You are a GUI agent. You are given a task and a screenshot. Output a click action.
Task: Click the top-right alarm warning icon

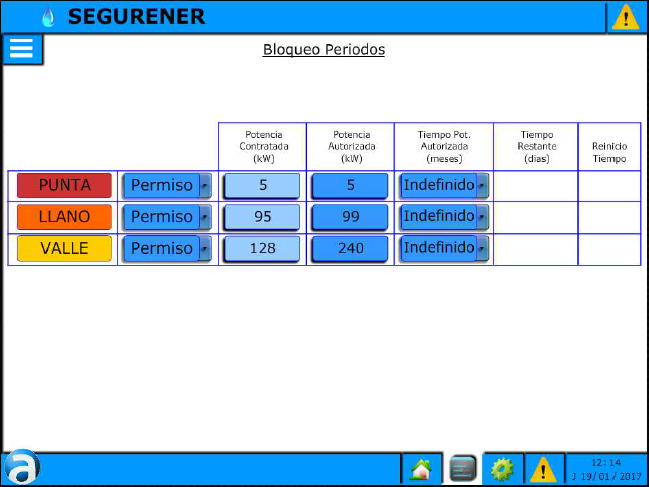[x=625, y=17]
